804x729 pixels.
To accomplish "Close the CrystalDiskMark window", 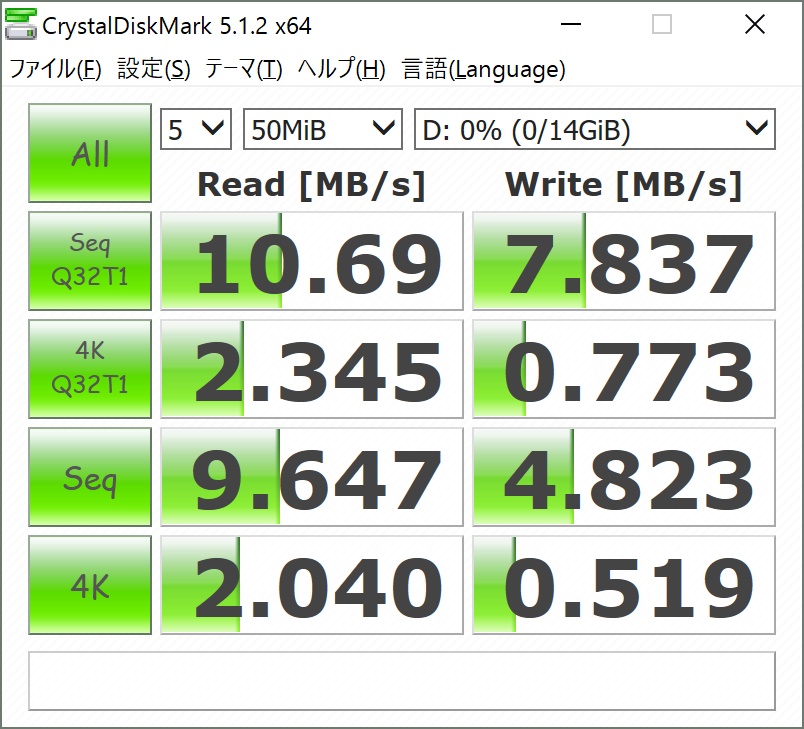I will pyautogui.click(x=755, y=24).
